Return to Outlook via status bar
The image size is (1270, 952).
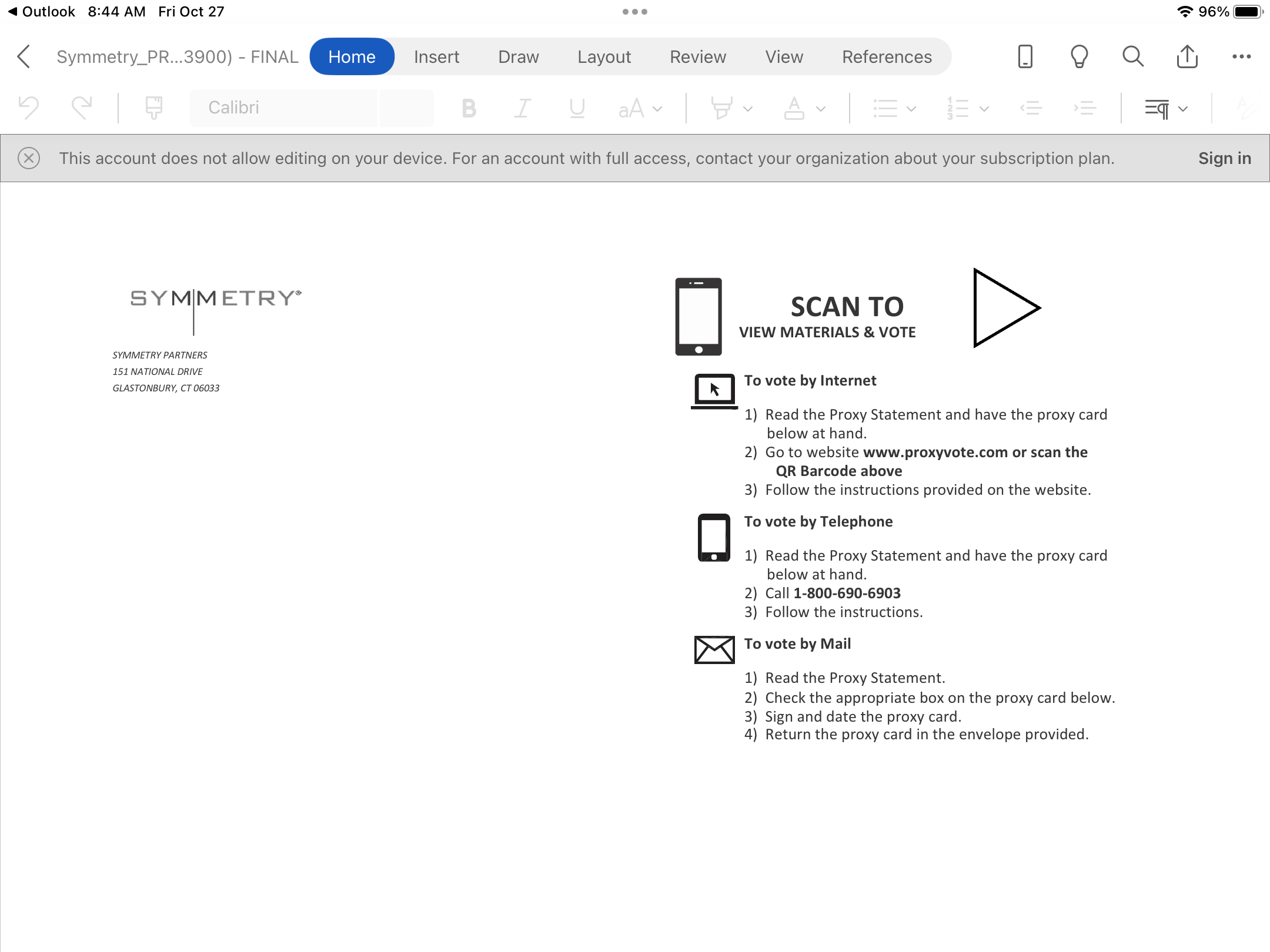[41, 12]
